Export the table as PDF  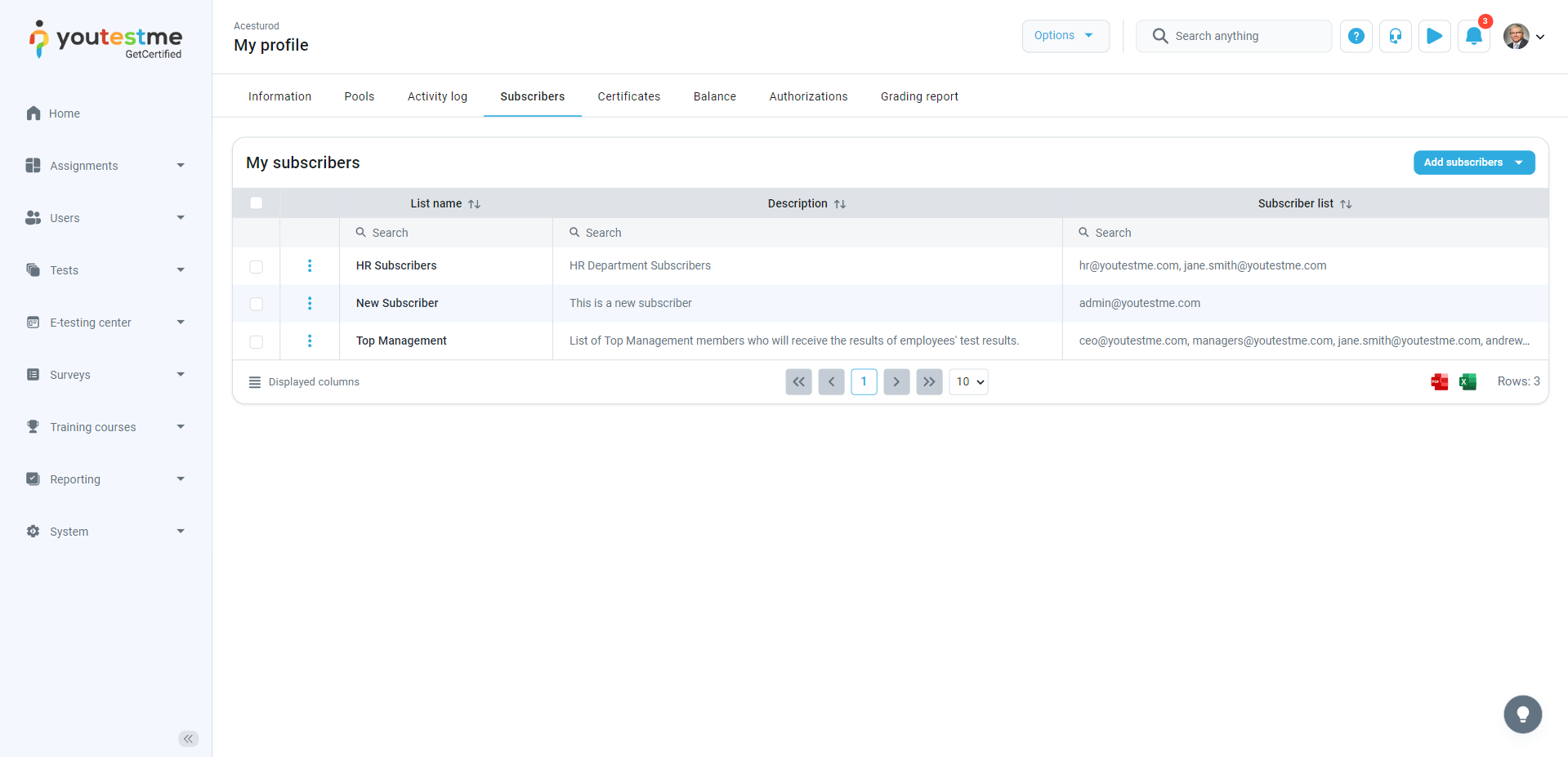1439,381
